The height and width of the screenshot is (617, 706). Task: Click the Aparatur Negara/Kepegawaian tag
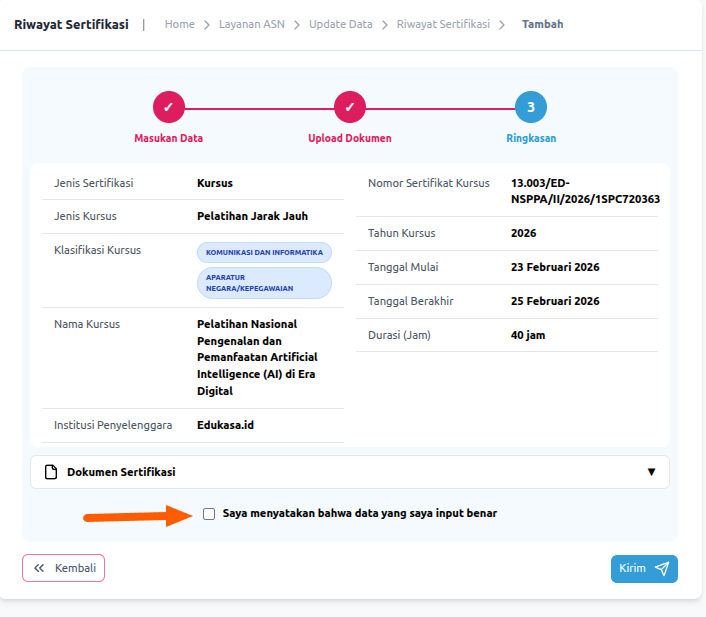pyautogui.click(x=264, y=282)
